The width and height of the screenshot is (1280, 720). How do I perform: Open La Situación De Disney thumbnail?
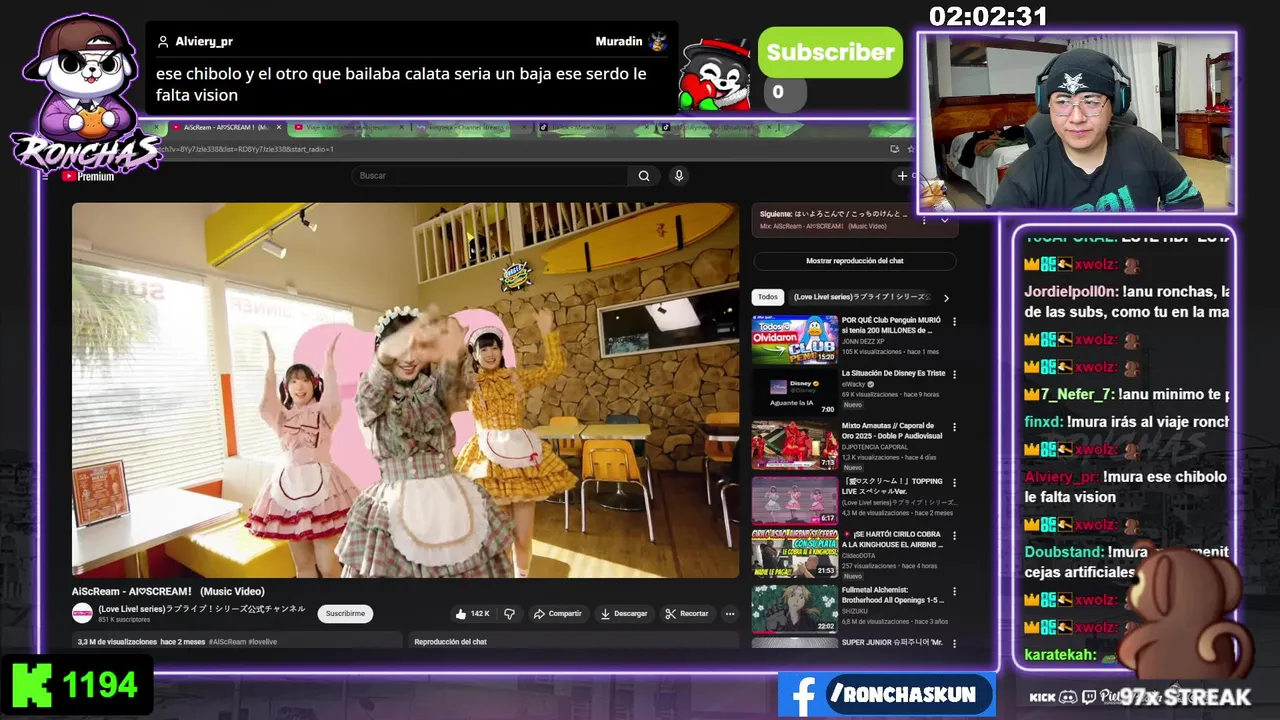pos(795,393)
